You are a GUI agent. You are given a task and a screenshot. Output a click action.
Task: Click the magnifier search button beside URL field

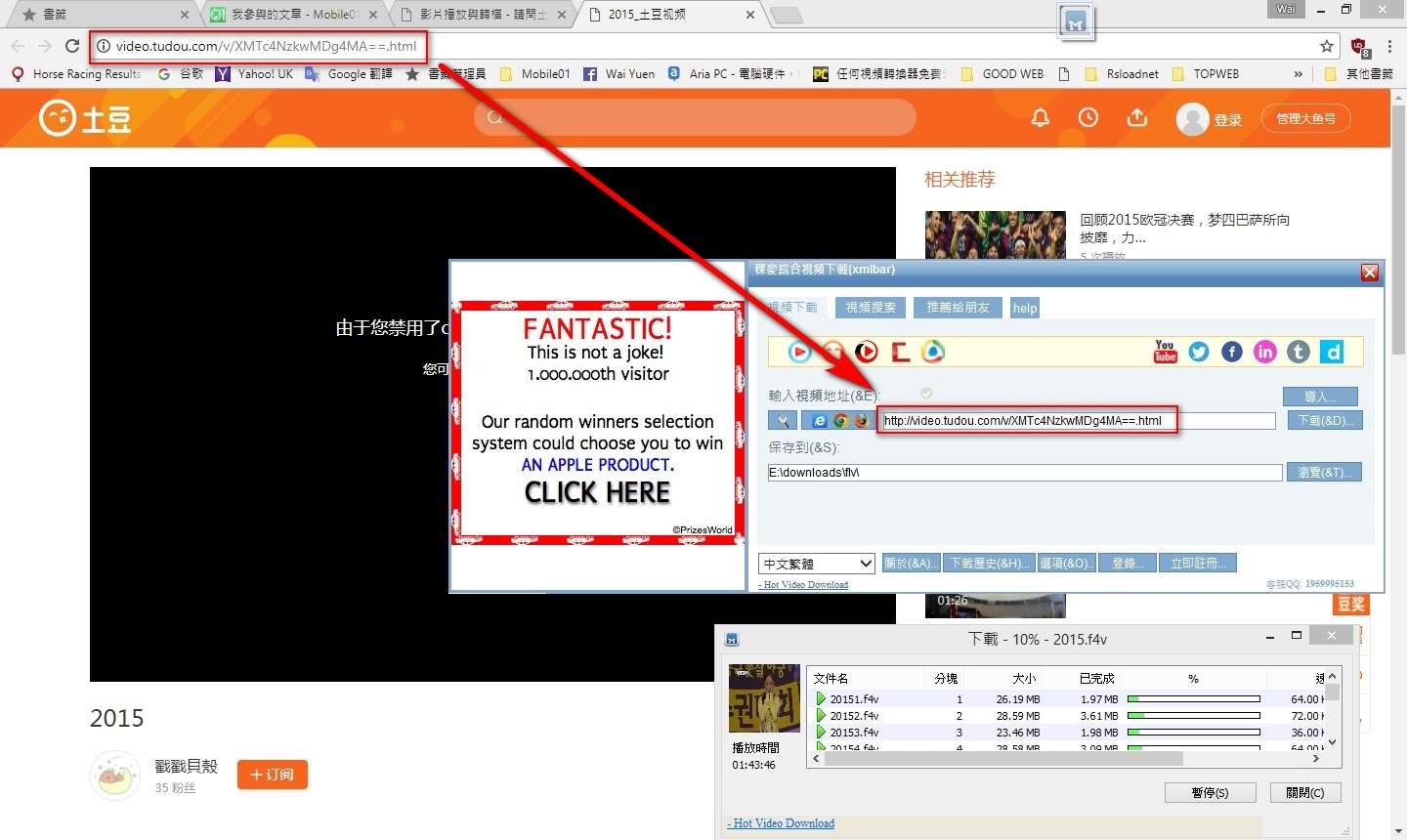(783, 421)
